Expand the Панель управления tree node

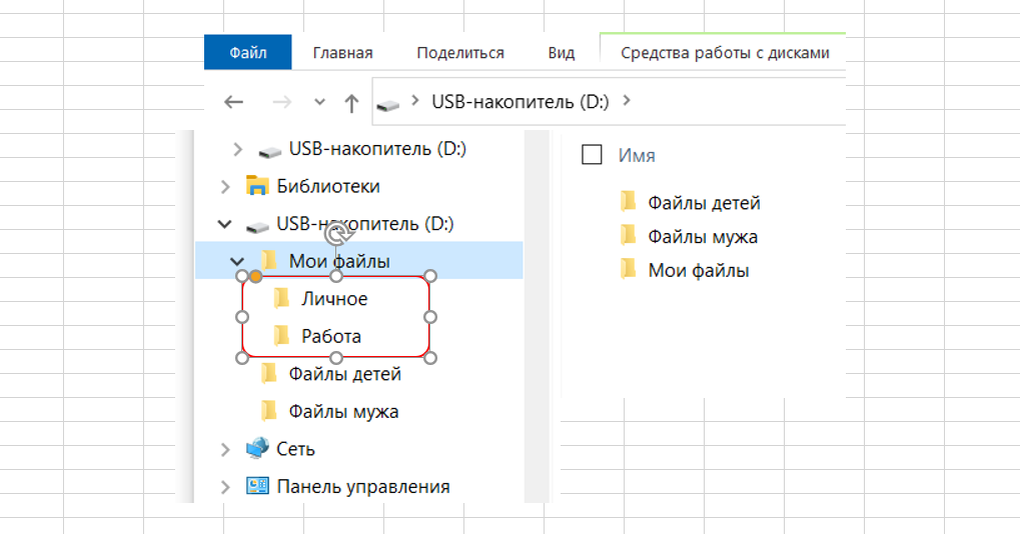[x=225, y=487]
